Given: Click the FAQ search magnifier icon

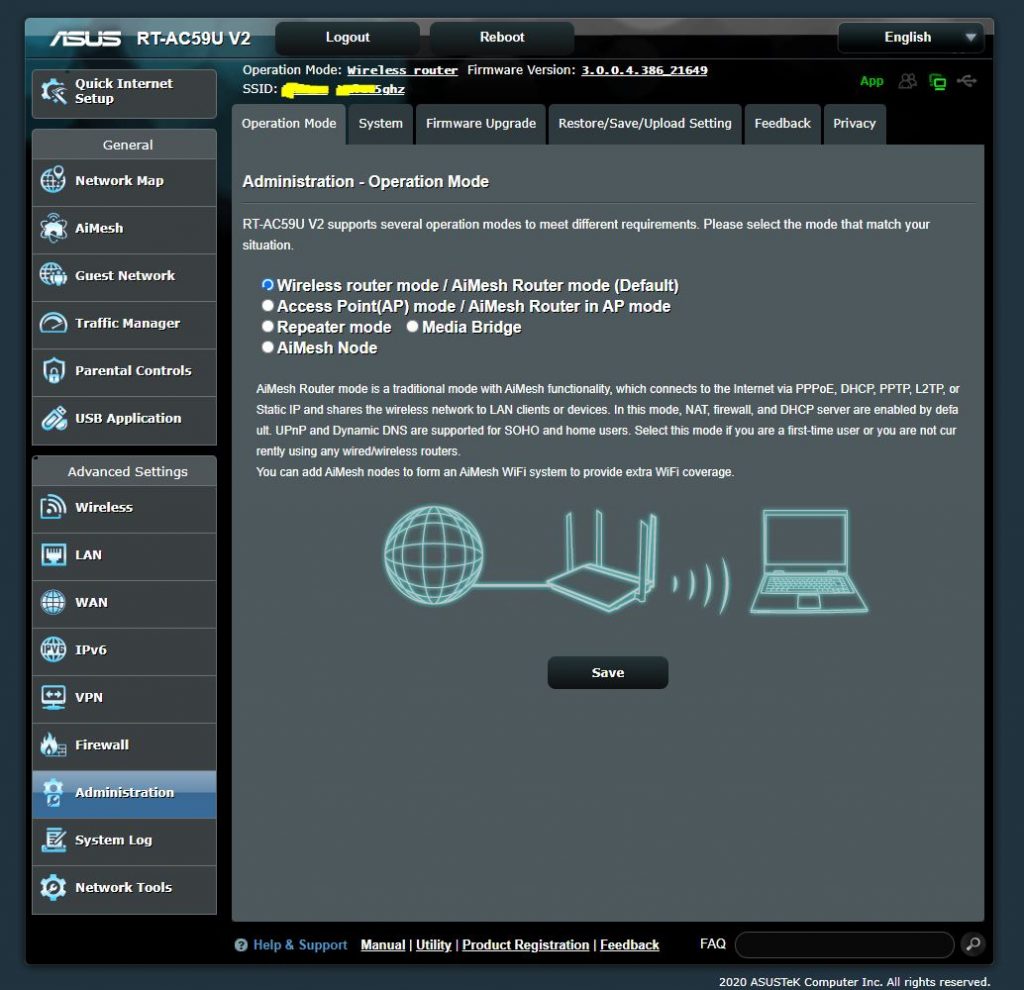Looking at the screenshot, I should [x=973, y=944].
